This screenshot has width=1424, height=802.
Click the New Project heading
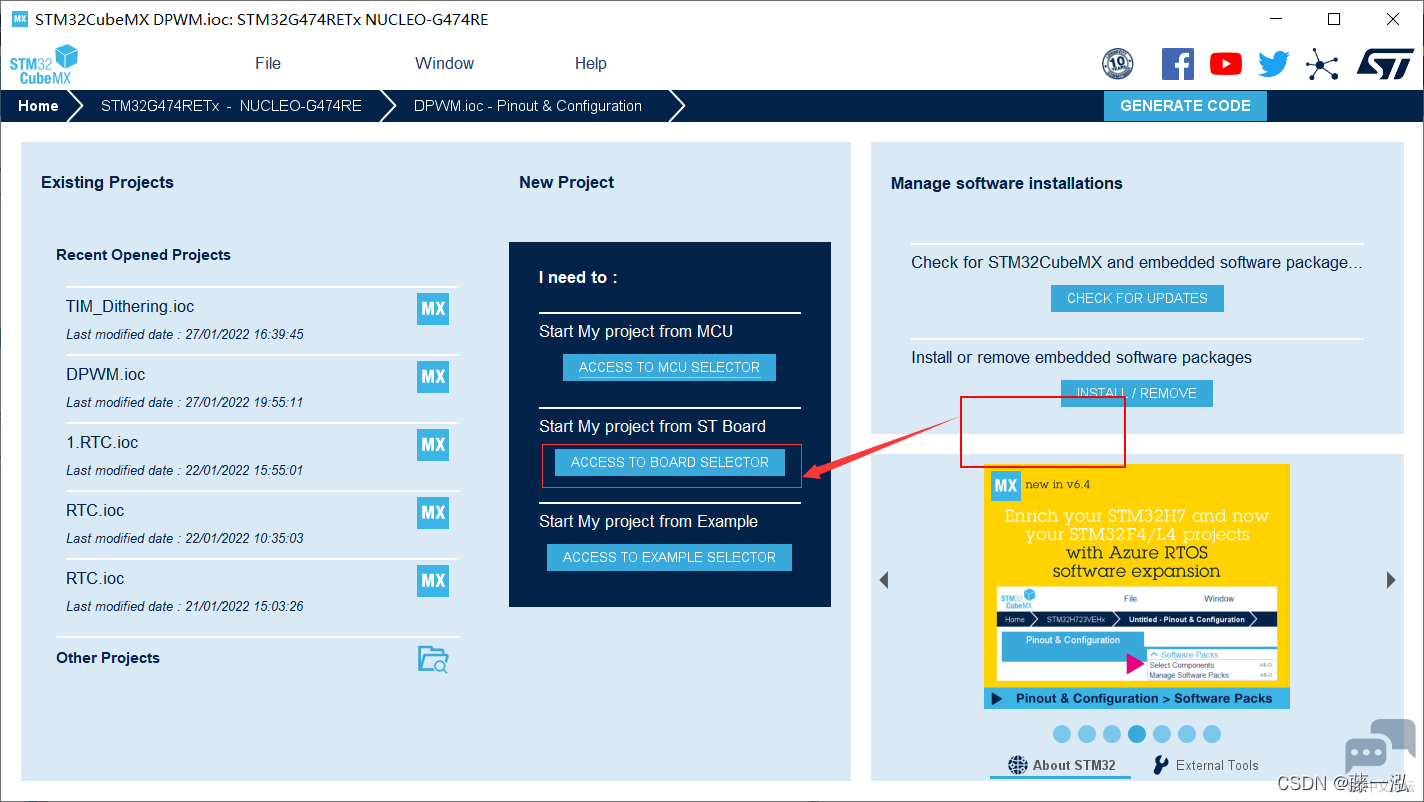[567, 182]
